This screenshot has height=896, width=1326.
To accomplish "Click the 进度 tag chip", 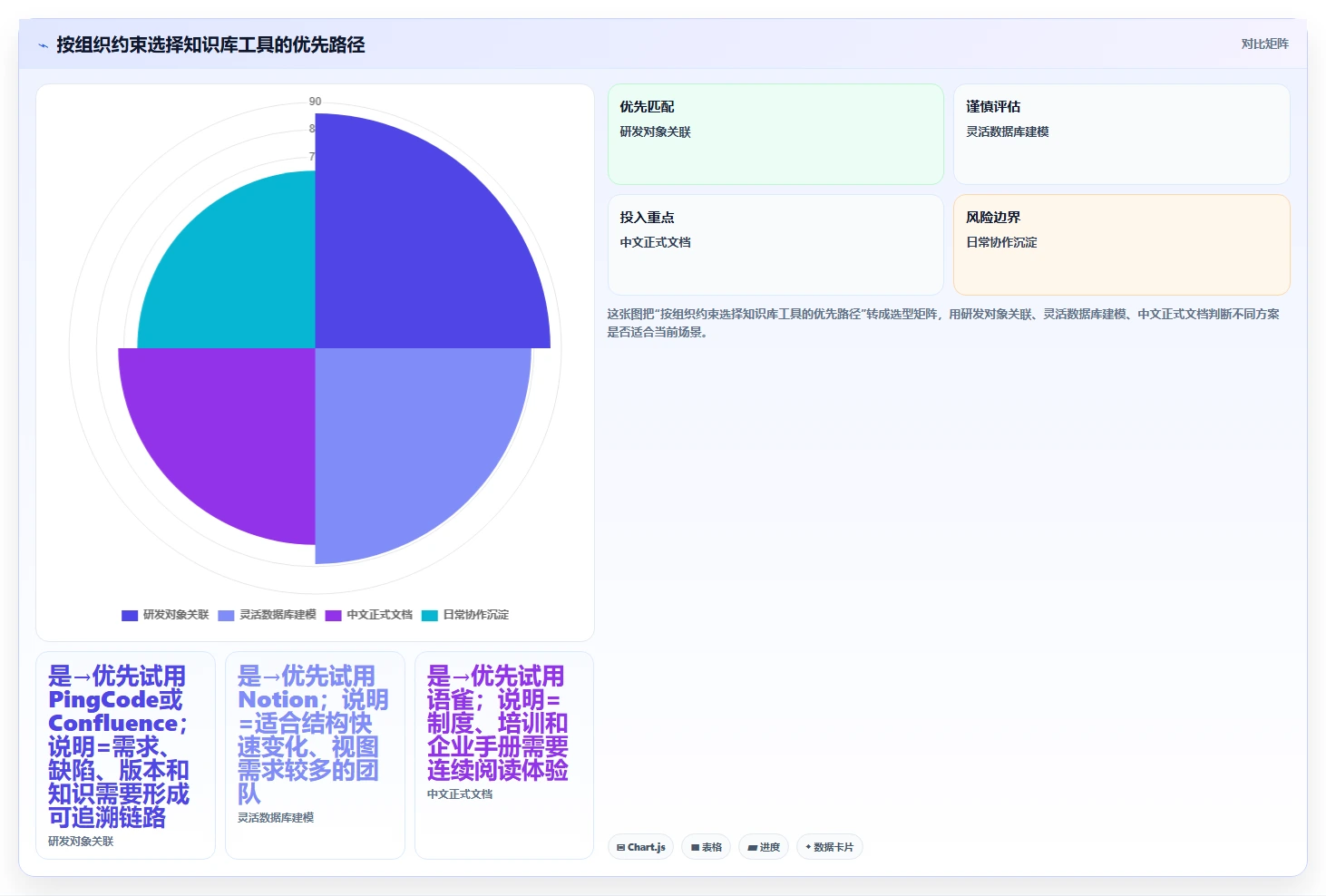I will click(764, 847).
